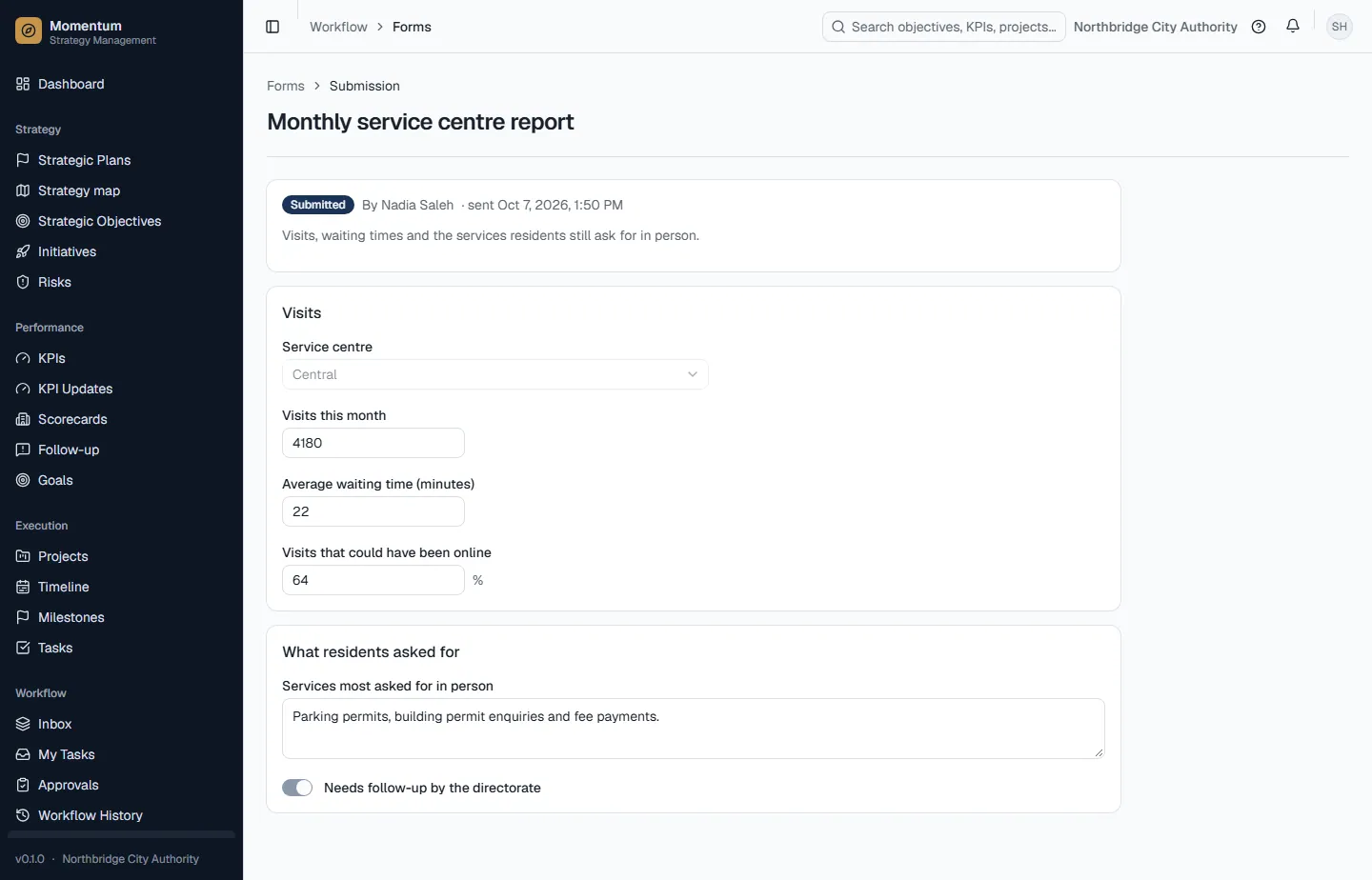Go to Follow-up in sidebar

121,450
